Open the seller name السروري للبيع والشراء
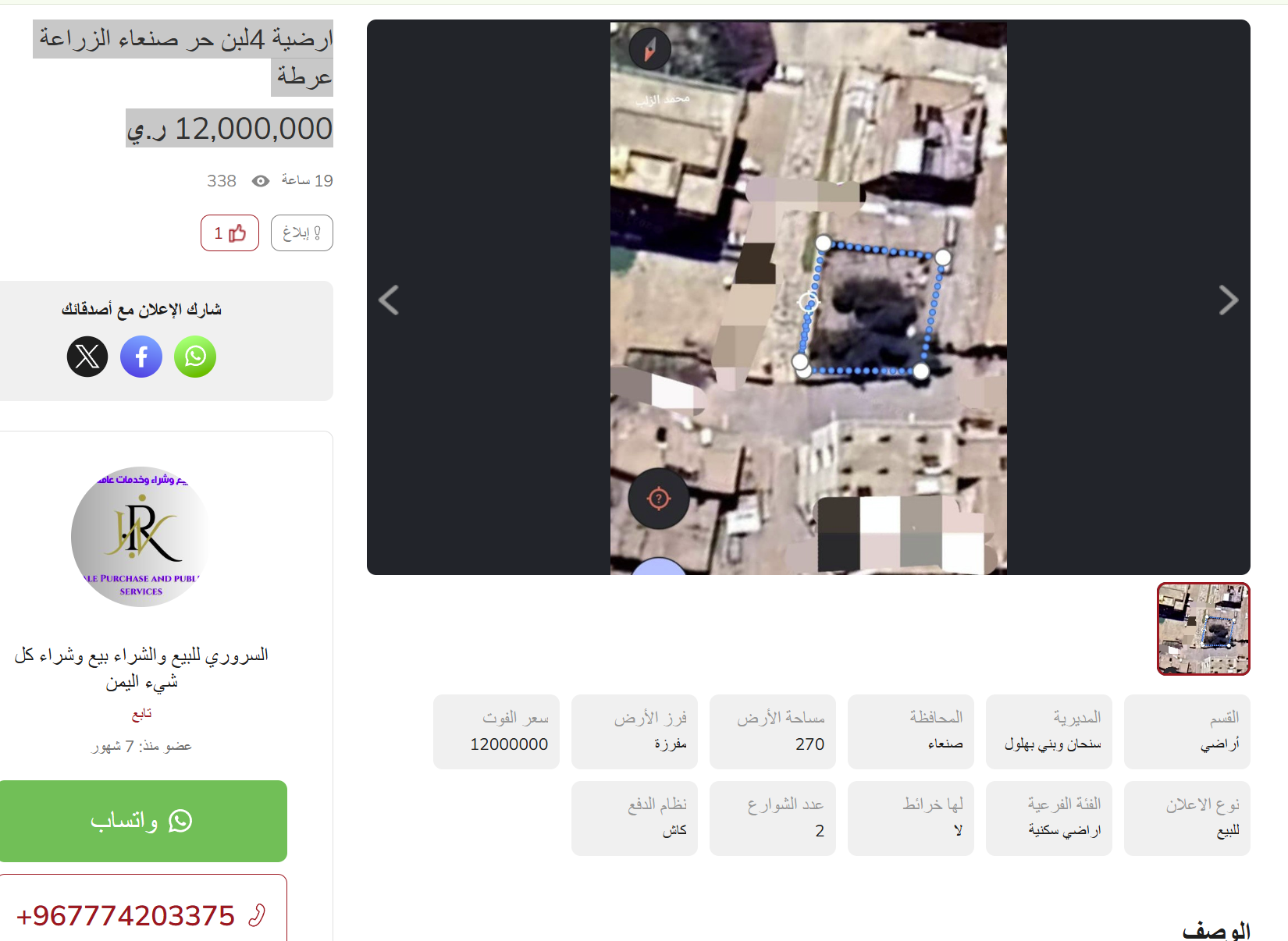The width and height of the screenshot is (1288, 941). (x=141, y=668)
